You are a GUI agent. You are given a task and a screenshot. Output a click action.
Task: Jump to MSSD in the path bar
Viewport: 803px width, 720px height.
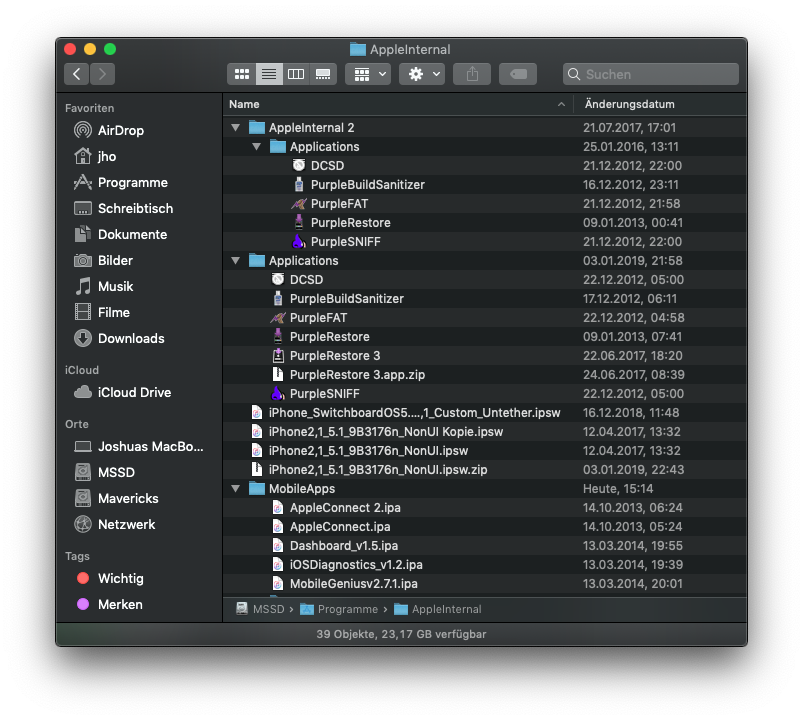pyautogui.click(x=260, y=609)
